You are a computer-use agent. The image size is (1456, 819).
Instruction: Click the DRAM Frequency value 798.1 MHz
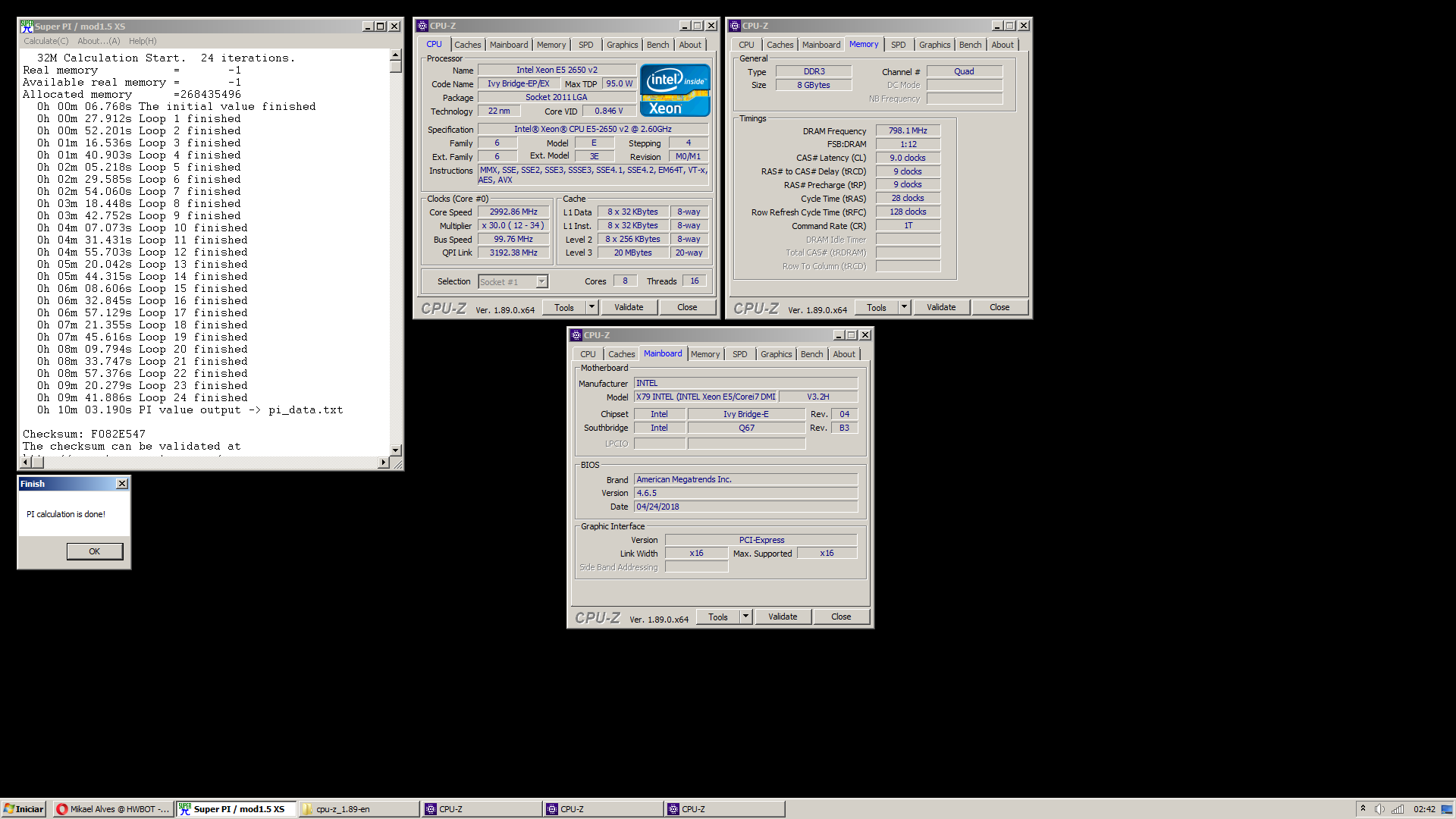pos(908,130)
